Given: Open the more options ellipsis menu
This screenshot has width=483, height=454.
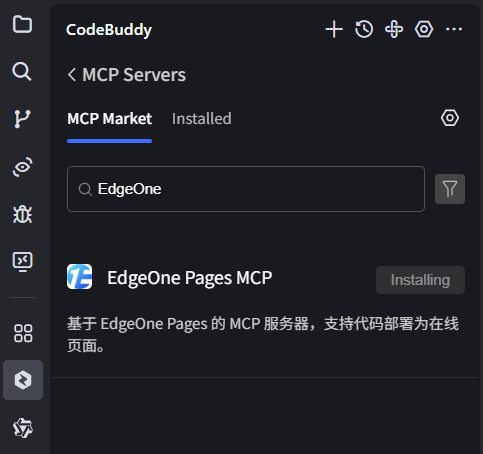Looking at the screenshot, I should coord(454,29).
